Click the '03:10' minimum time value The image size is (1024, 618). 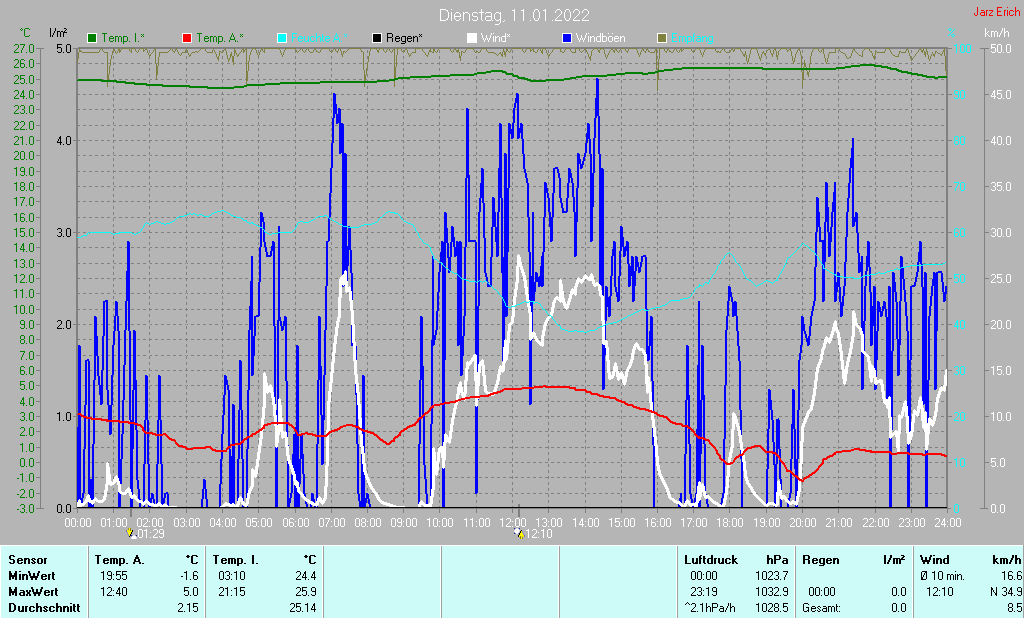[x=232, y=576]
